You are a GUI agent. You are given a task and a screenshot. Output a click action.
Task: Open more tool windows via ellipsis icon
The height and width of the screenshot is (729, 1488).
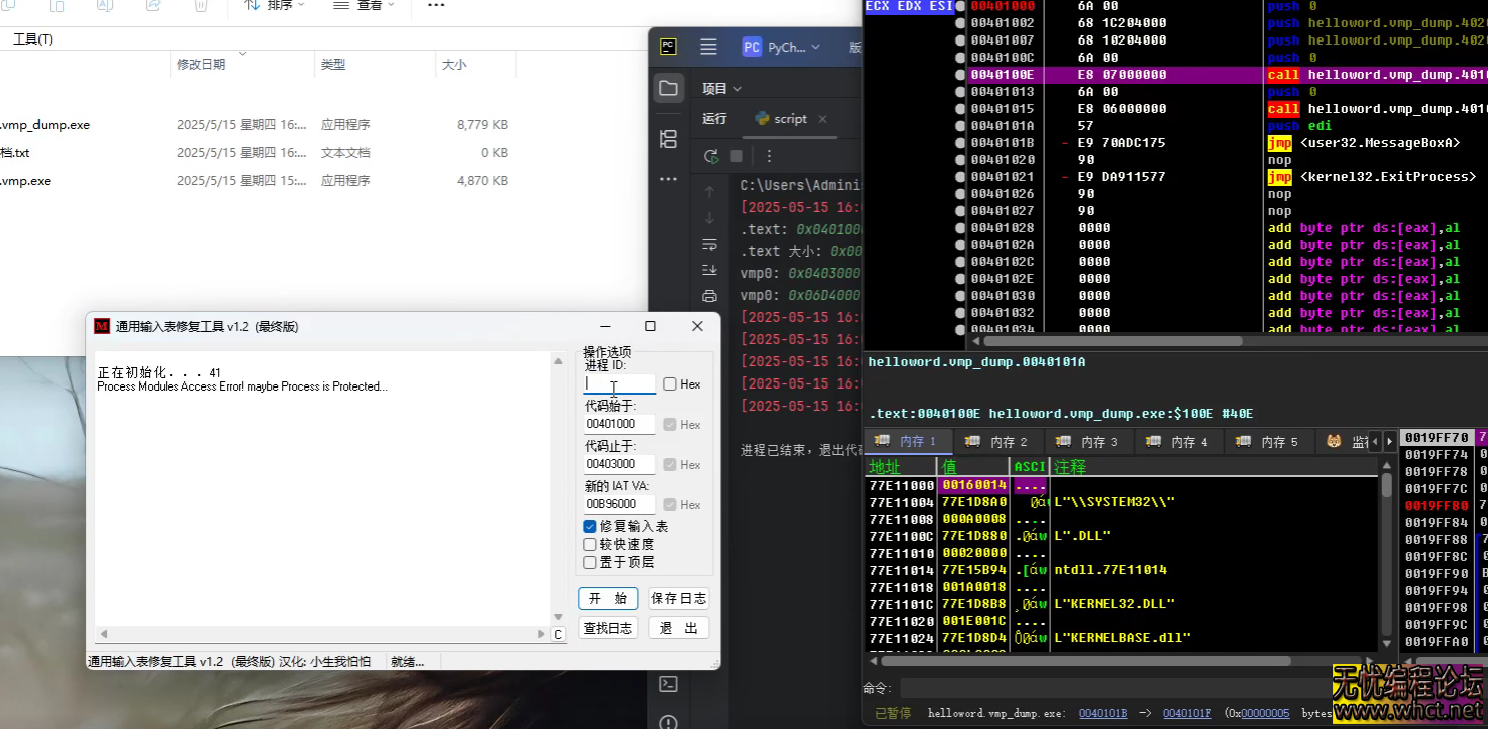point(668,177)
